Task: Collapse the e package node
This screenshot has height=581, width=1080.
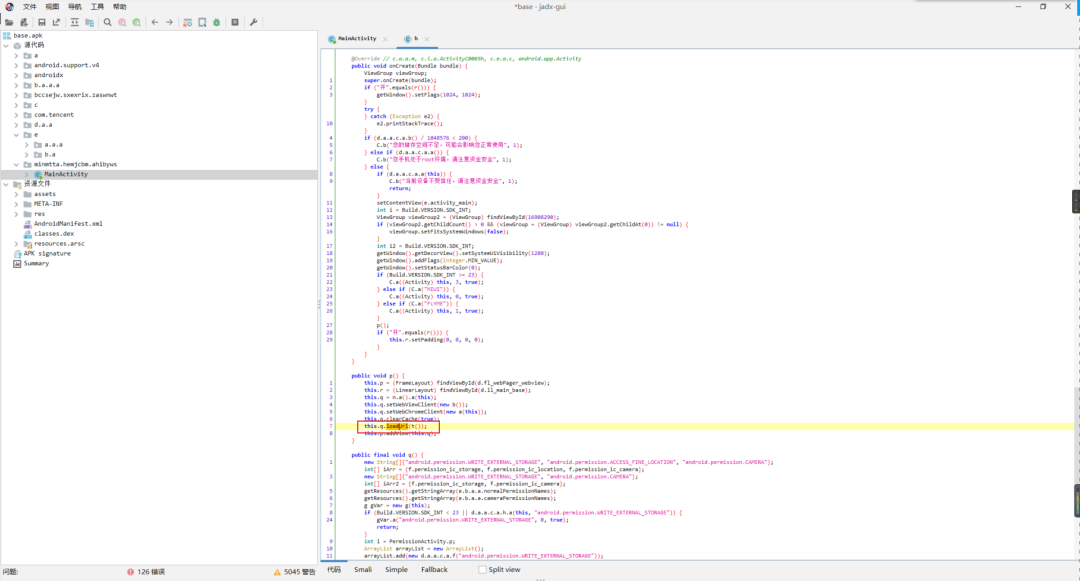Action: tap(17, 135)
